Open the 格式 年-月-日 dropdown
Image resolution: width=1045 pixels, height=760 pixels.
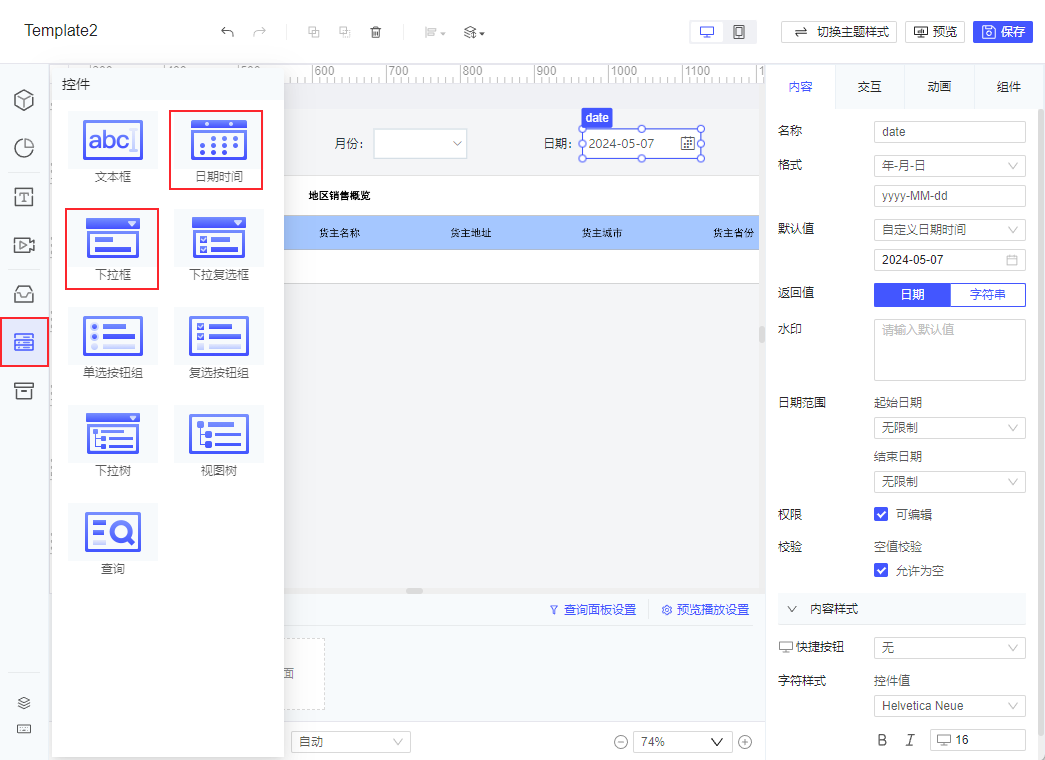[x=950, y=165]
